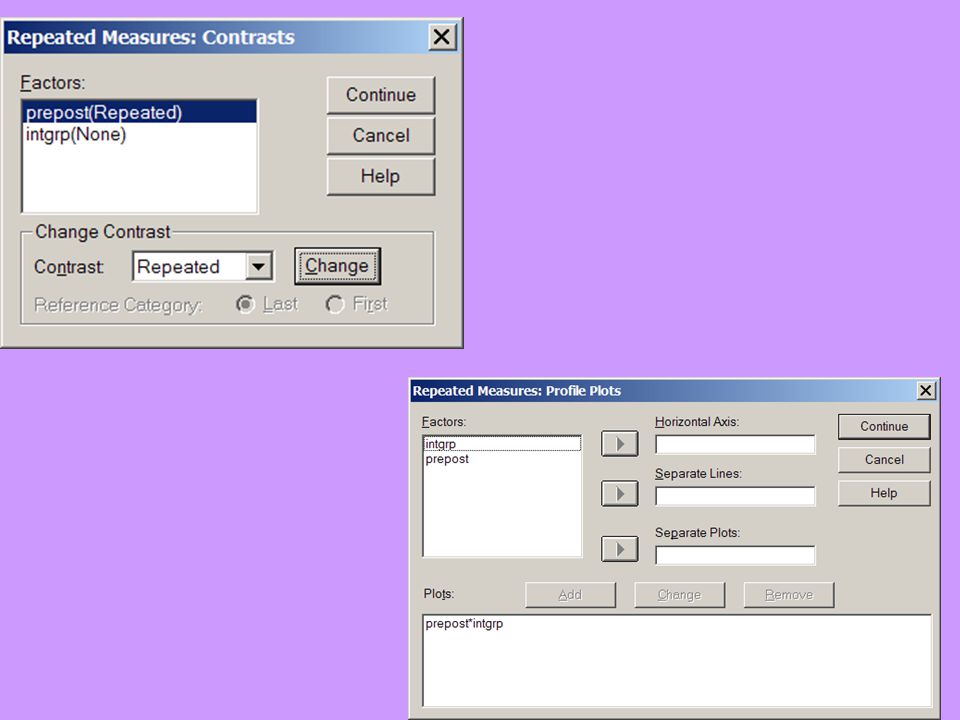Click Cancel in the Profile Plots dialog

pyautogui.click(x=884, y=460)
